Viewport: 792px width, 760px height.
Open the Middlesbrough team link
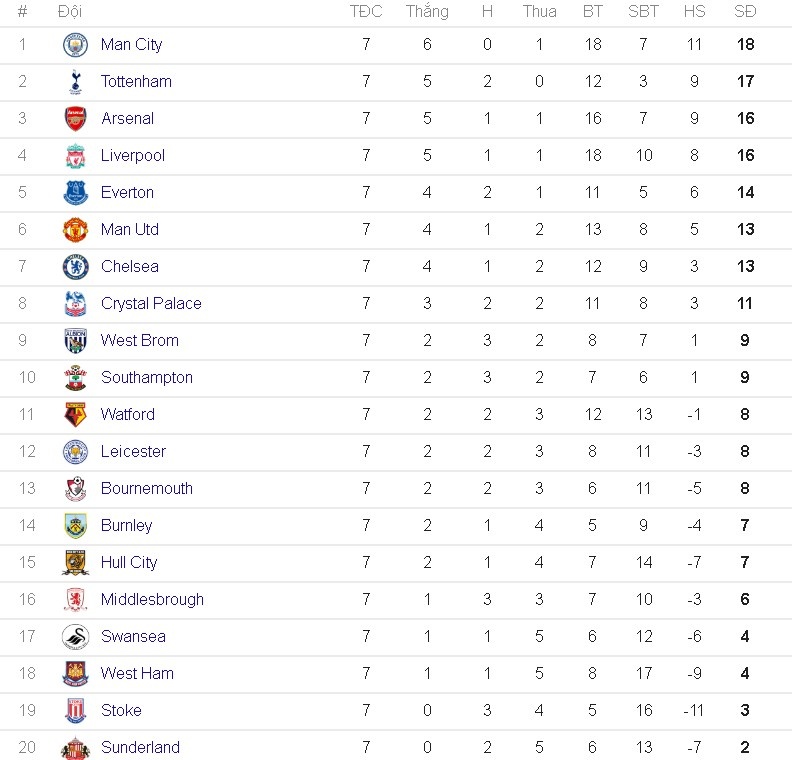tap(152, 600)
